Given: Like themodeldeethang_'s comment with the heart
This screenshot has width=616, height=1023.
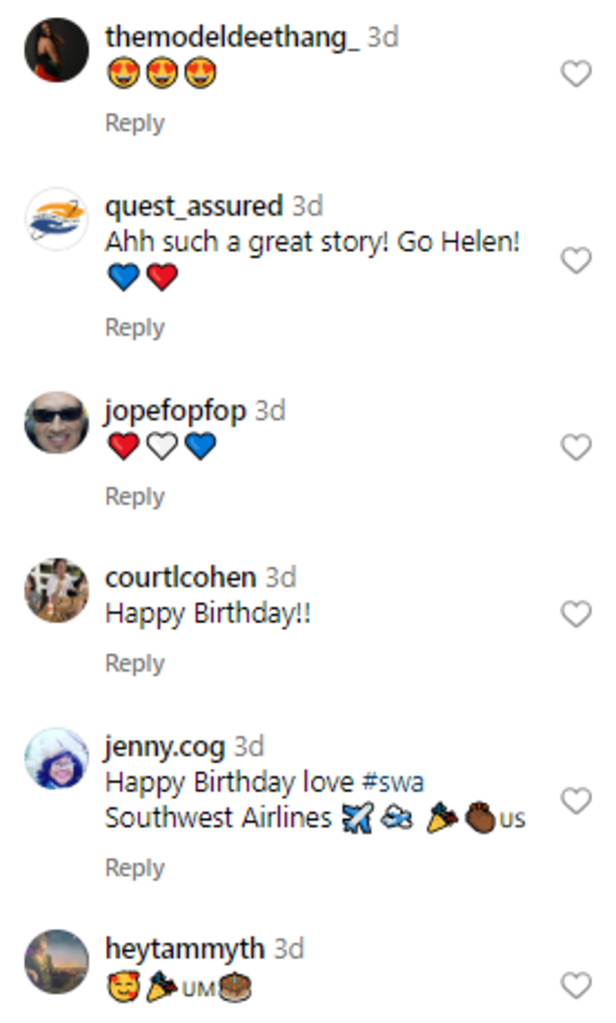Looking at the screenshot, I should click(576, 74).
